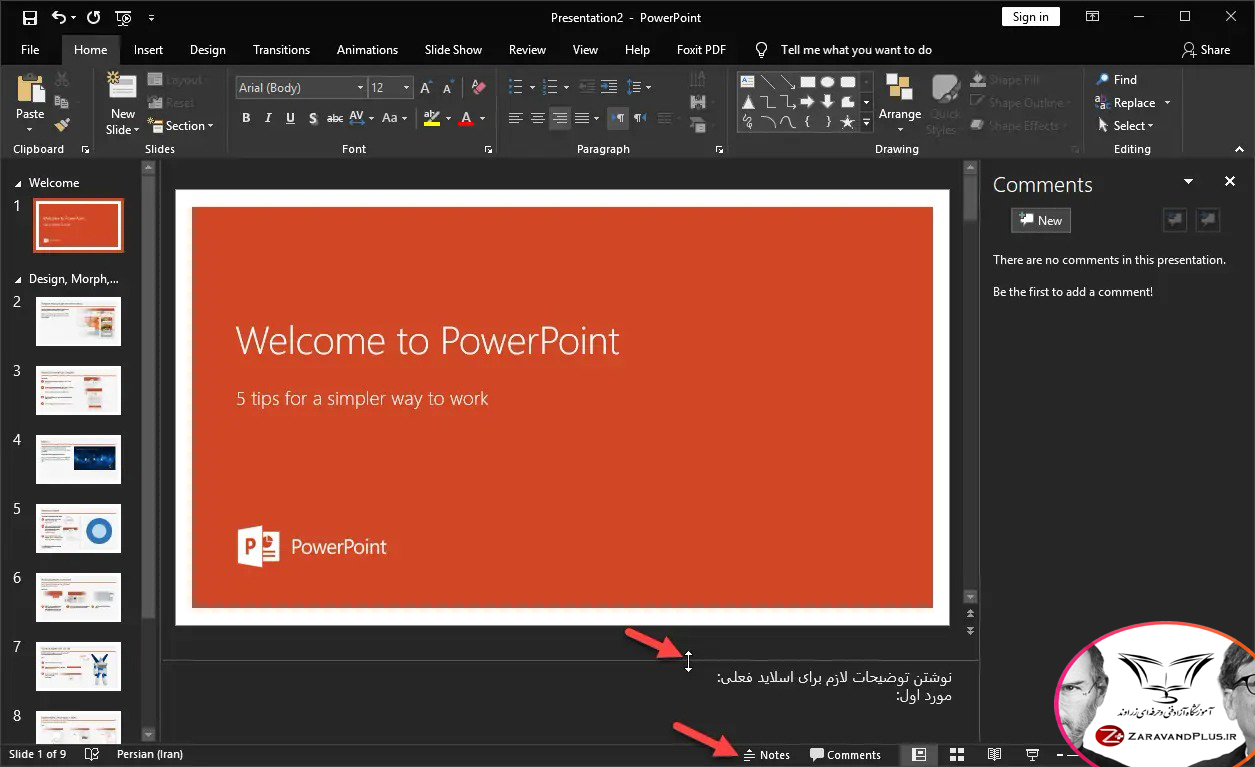1255x767 pixels.
Task: Decrease the font size
Action: click(449, 88)
